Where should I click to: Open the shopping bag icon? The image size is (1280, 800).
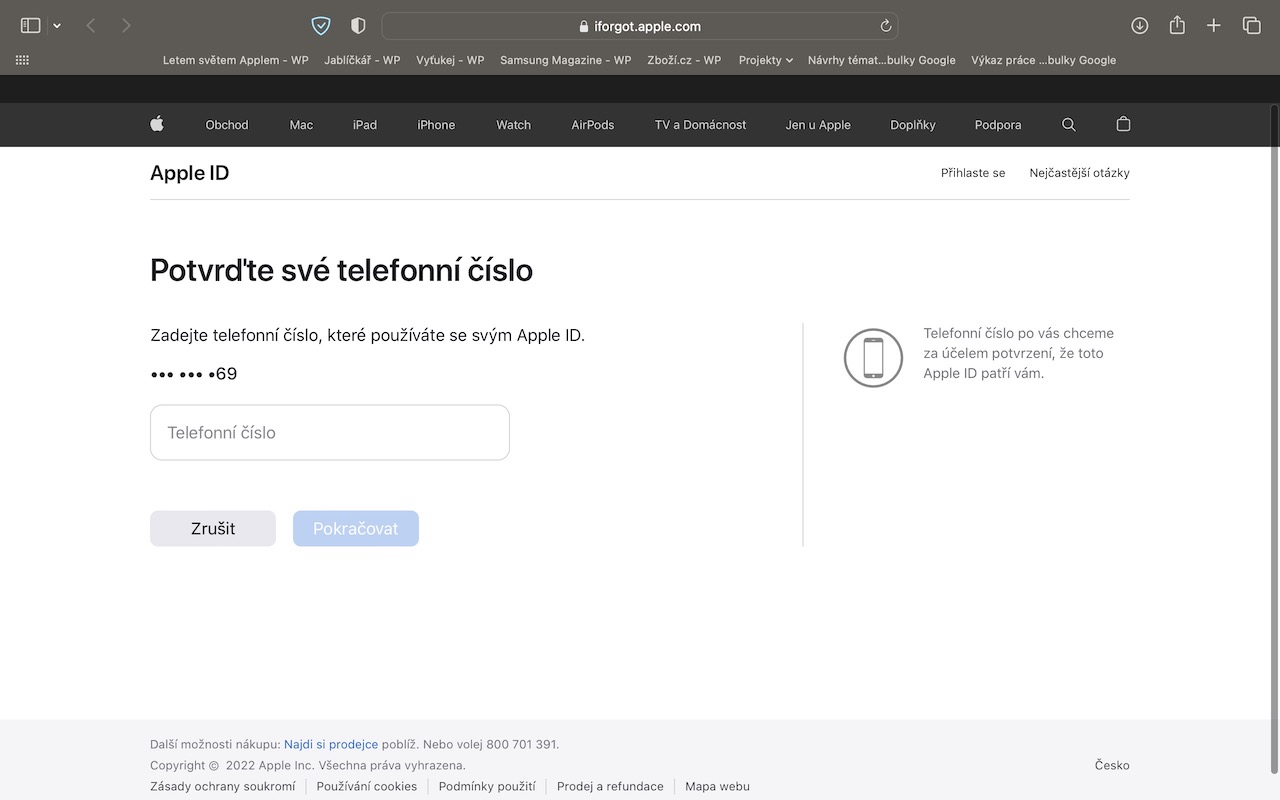1123,124
